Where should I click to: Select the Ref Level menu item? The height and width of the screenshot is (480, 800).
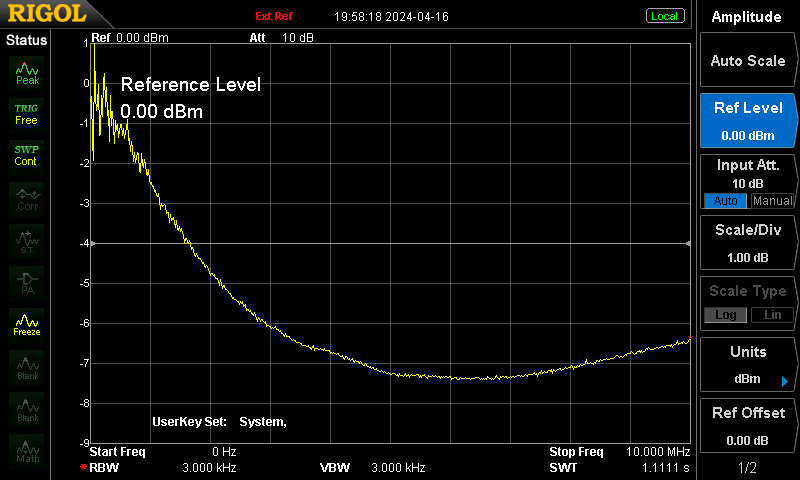pyautogui.click(x=747, y=121)
